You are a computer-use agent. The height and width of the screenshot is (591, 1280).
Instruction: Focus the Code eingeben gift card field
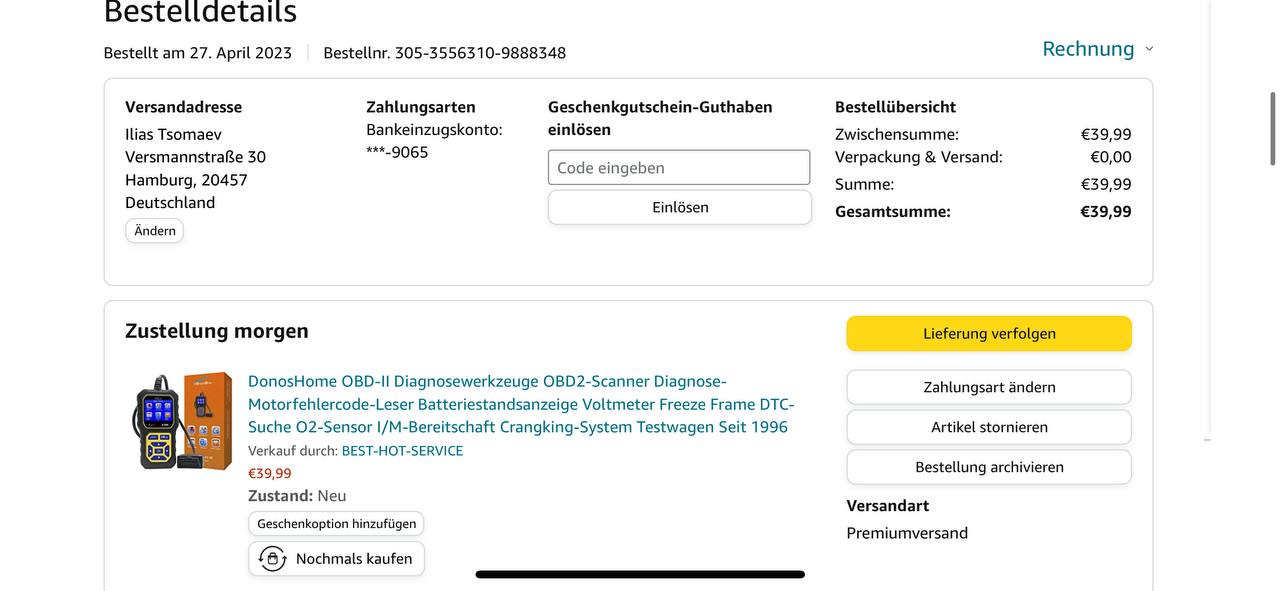coord(678,168)
